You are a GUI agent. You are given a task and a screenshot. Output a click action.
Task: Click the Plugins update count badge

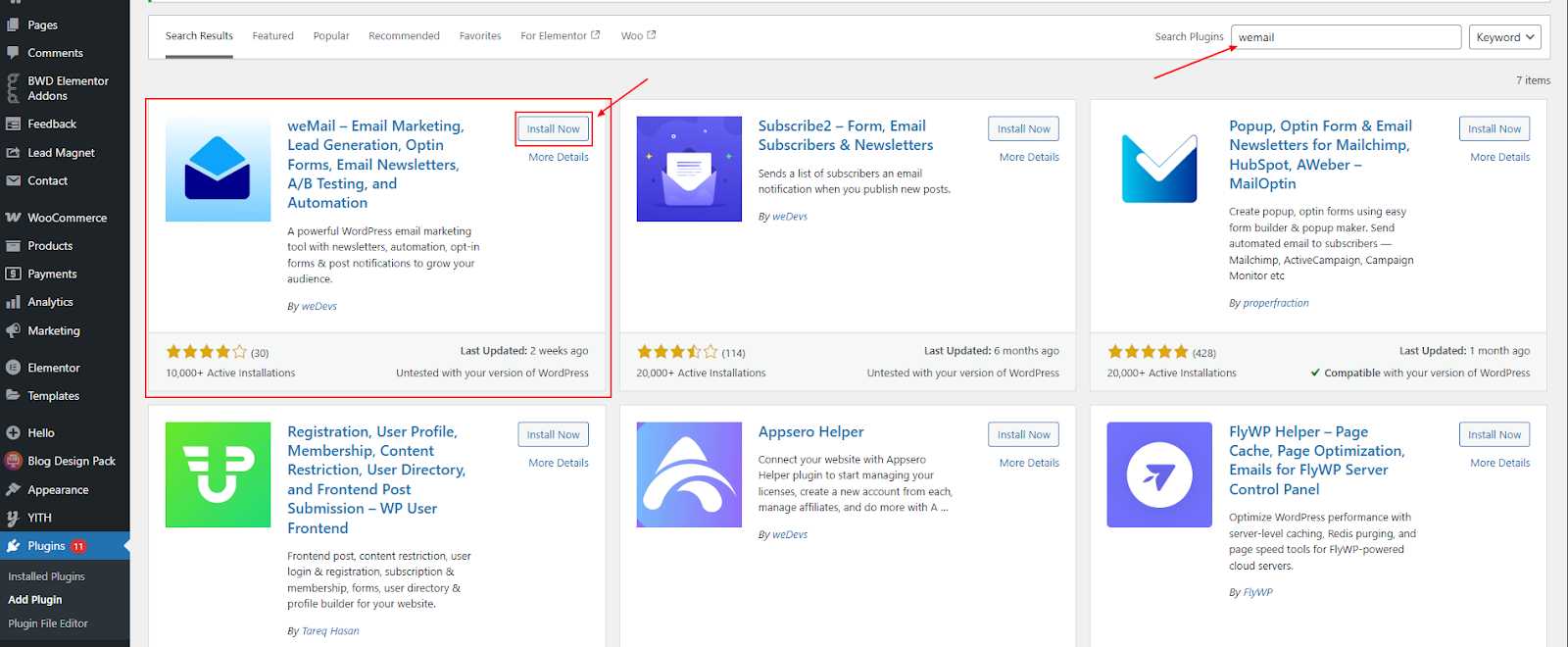(x=78, y=547)
